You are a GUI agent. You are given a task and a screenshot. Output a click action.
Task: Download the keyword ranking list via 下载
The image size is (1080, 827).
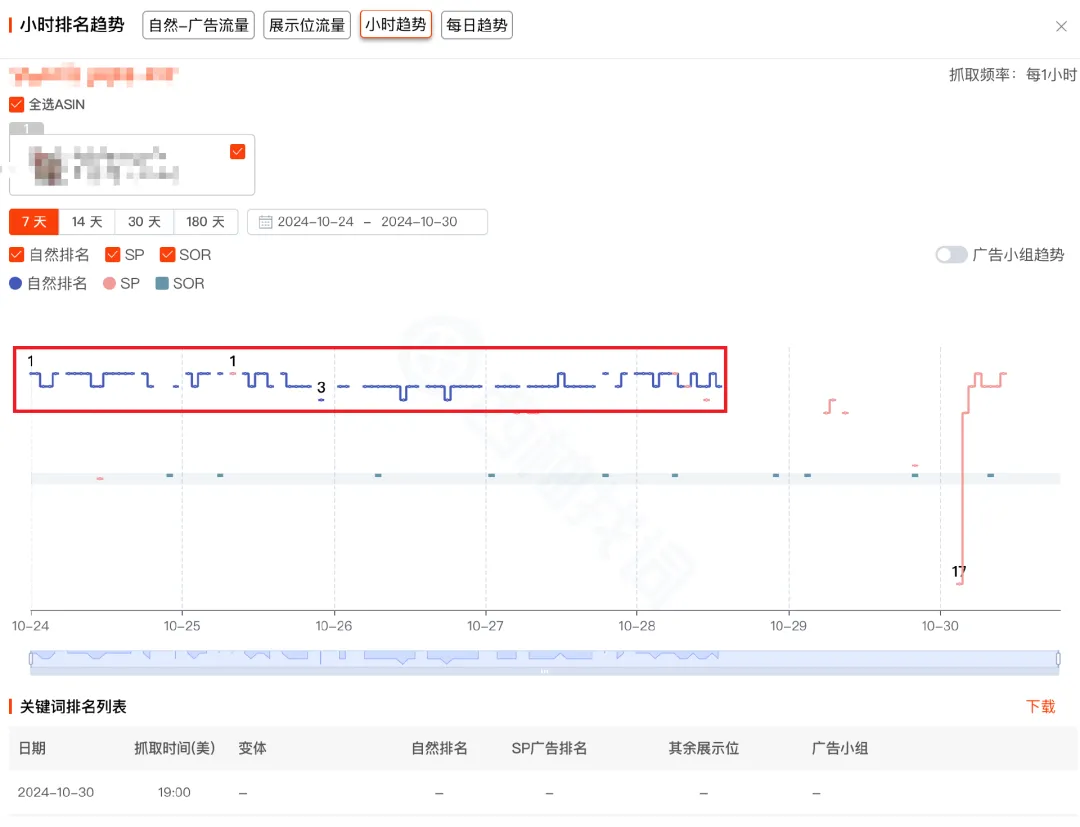click(1040, 706)
